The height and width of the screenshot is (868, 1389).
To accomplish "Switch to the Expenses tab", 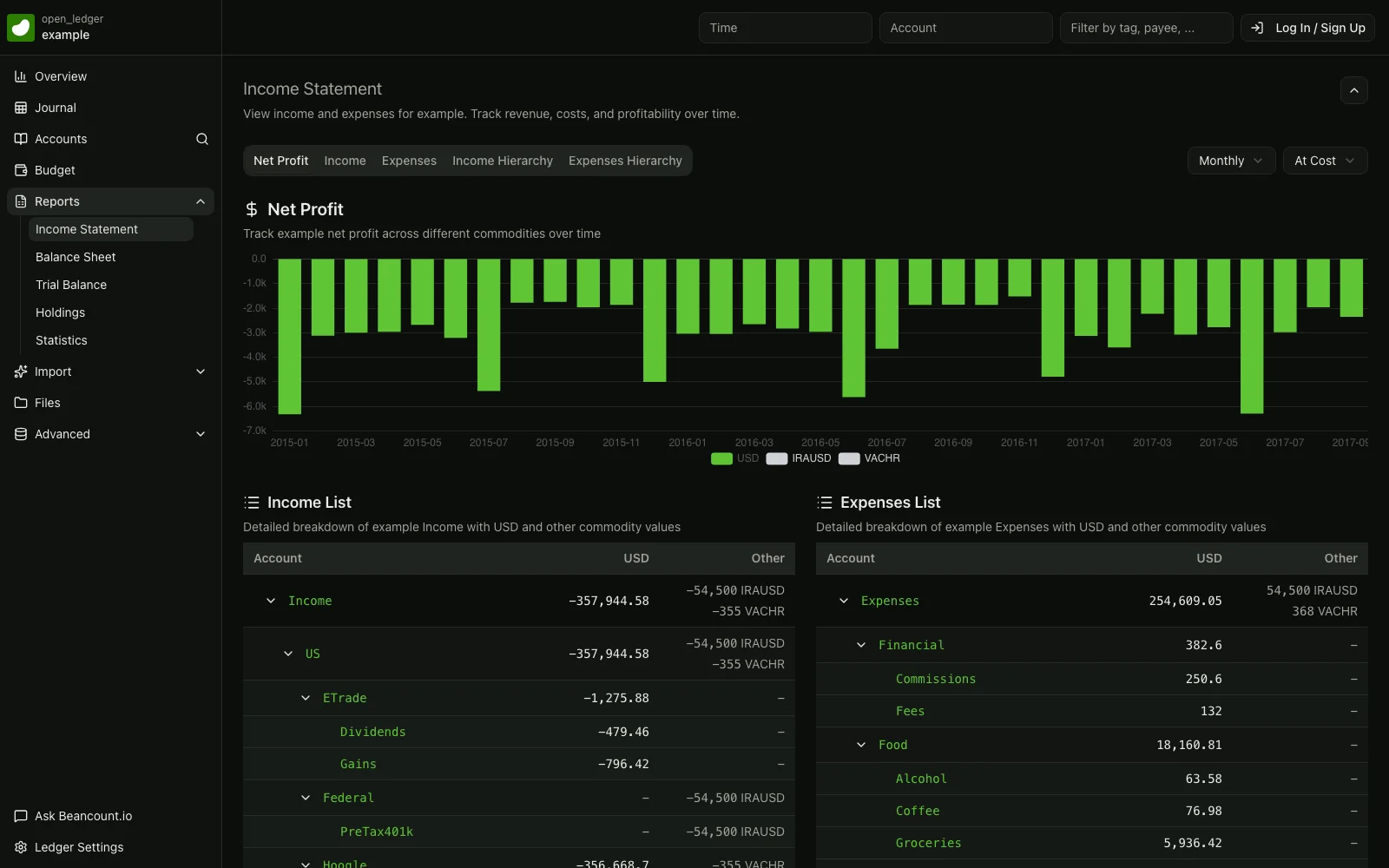I will pyautogui.click(x=409, y=161).
